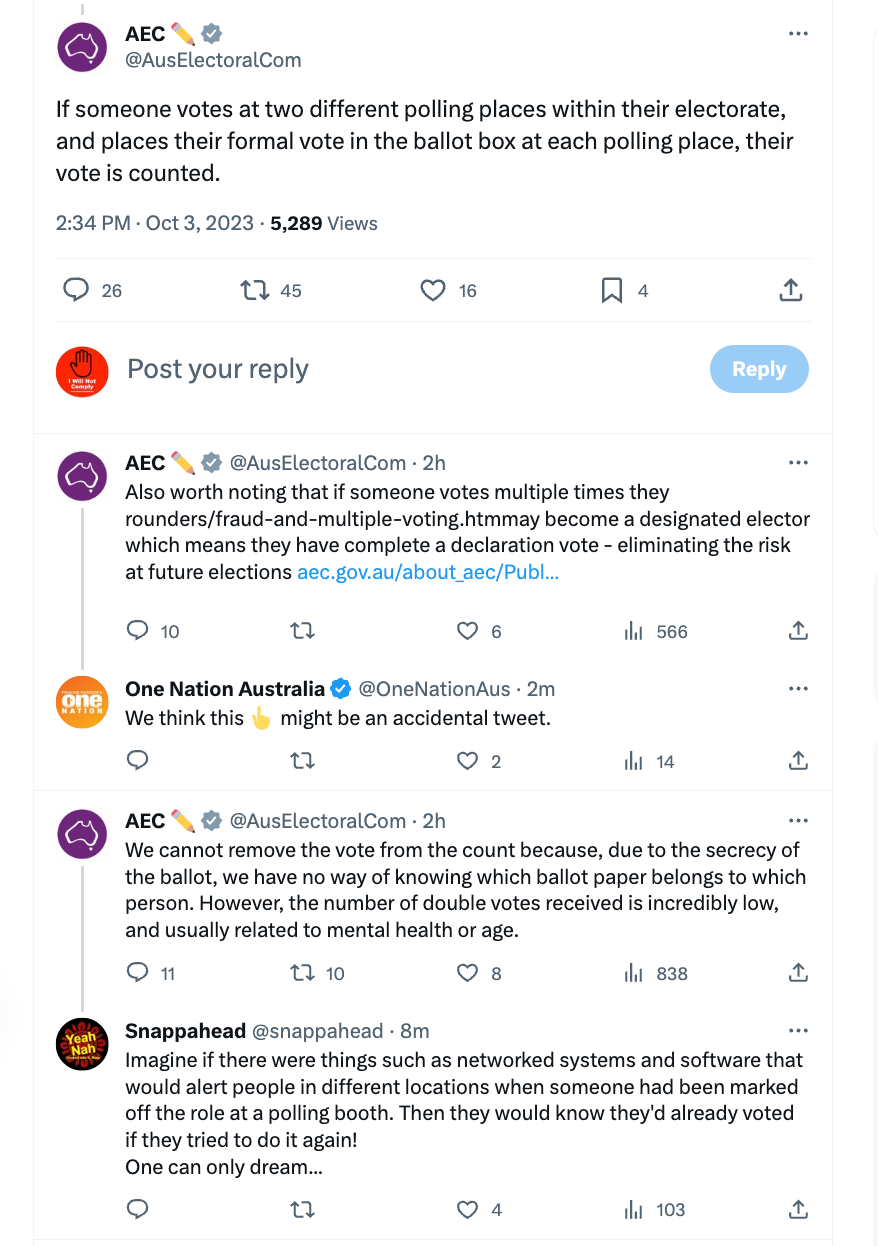Open @AusElectoralCom handle on main tweet
Screen dimensions: 878x1246
pos(213,60)
